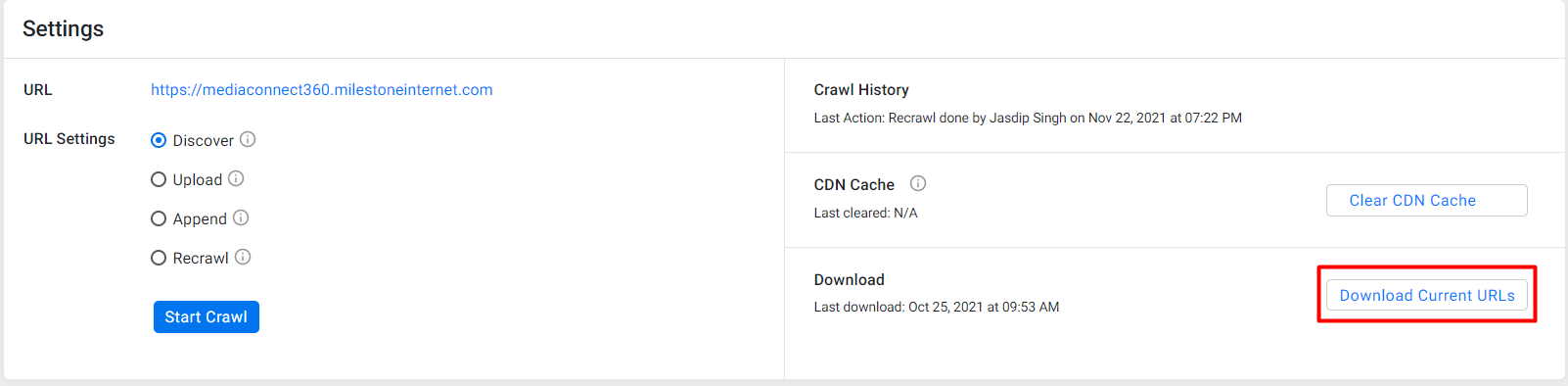Enable the Recrawl radio option
1568x386 pixels.
[x=159, y=258]
